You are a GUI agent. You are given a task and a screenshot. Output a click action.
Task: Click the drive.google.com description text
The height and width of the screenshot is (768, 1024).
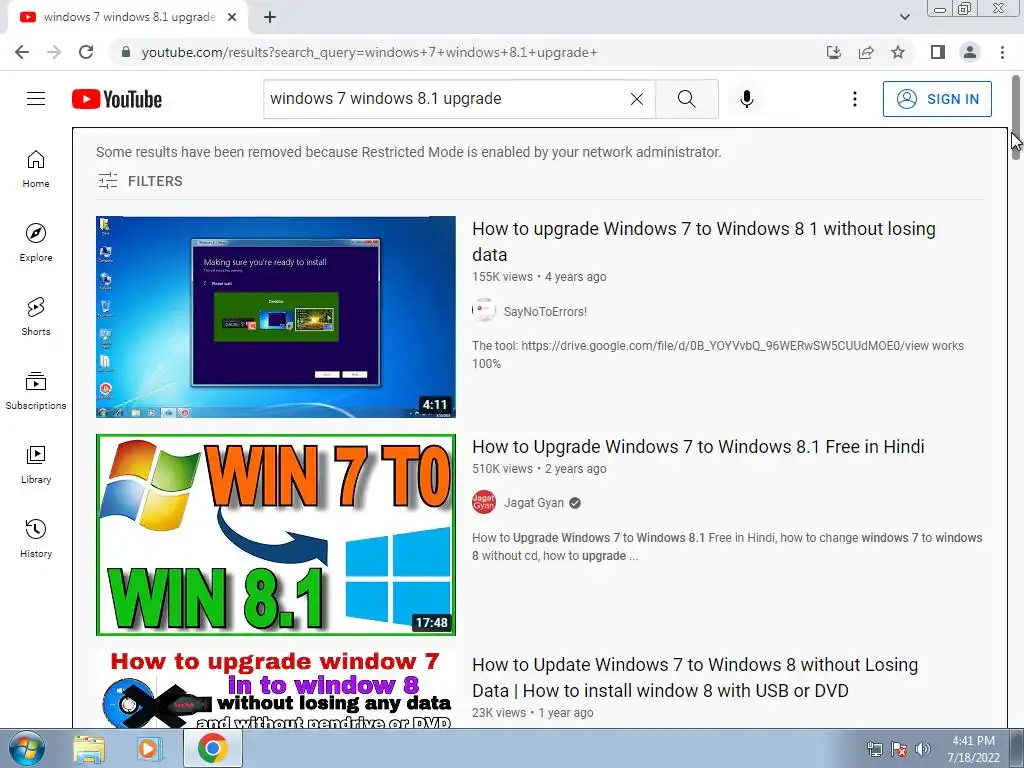(718, 355)
